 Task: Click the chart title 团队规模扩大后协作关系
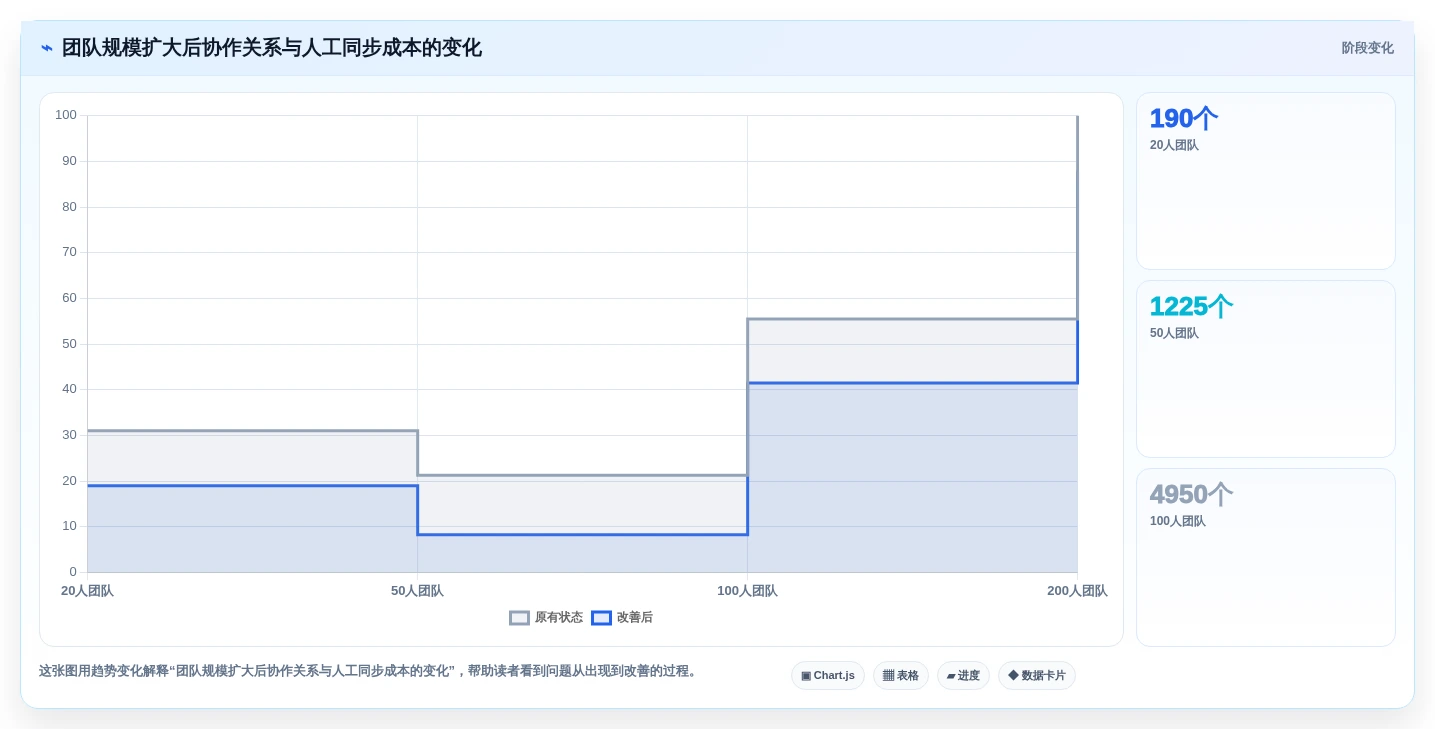[x=272, y=48]
